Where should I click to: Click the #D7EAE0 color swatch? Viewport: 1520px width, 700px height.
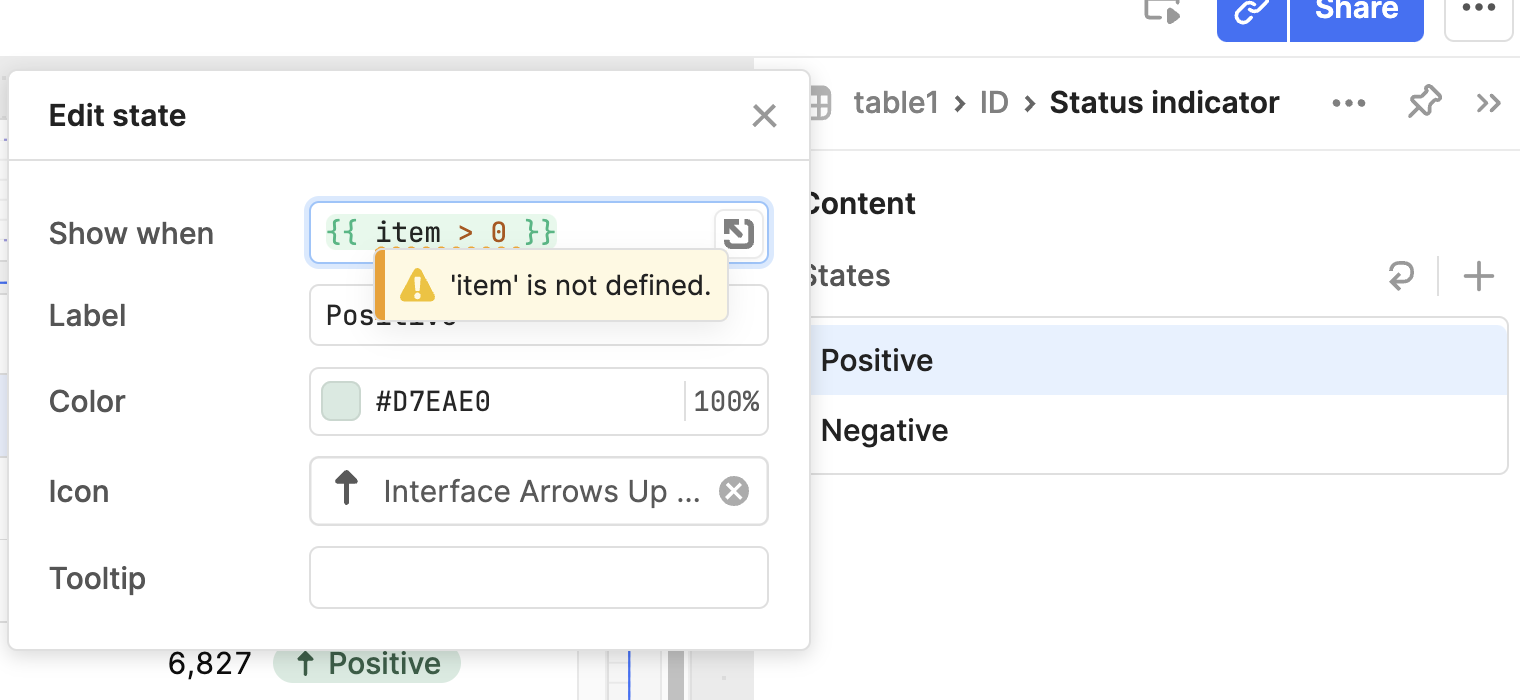pyautogui.click(x=341, y=402)
